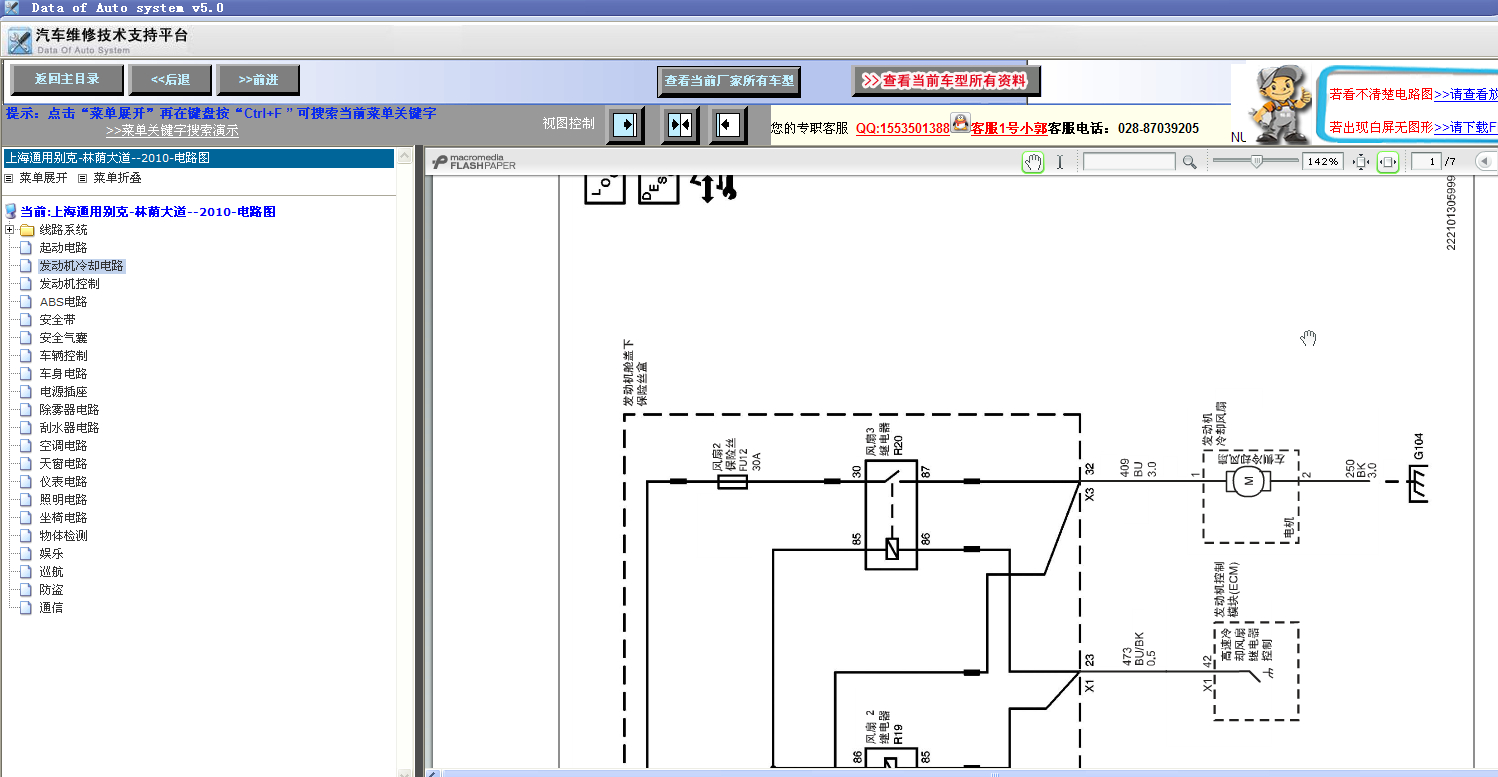Click the document icon beside 仪表电路
This screenshot has width=1498, height=777.
click(x=27, y=482)
